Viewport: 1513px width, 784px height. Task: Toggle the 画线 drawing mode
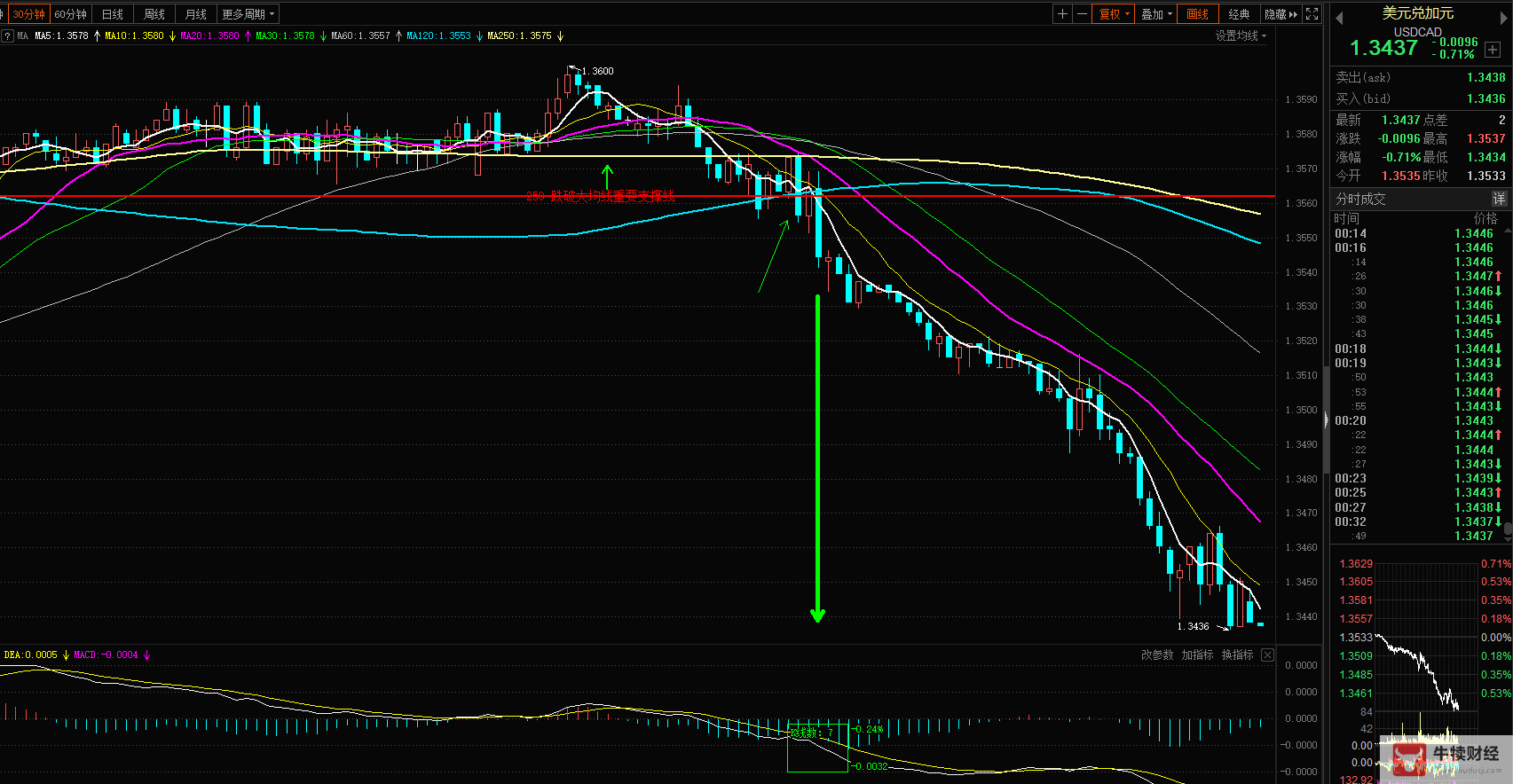1197,14
